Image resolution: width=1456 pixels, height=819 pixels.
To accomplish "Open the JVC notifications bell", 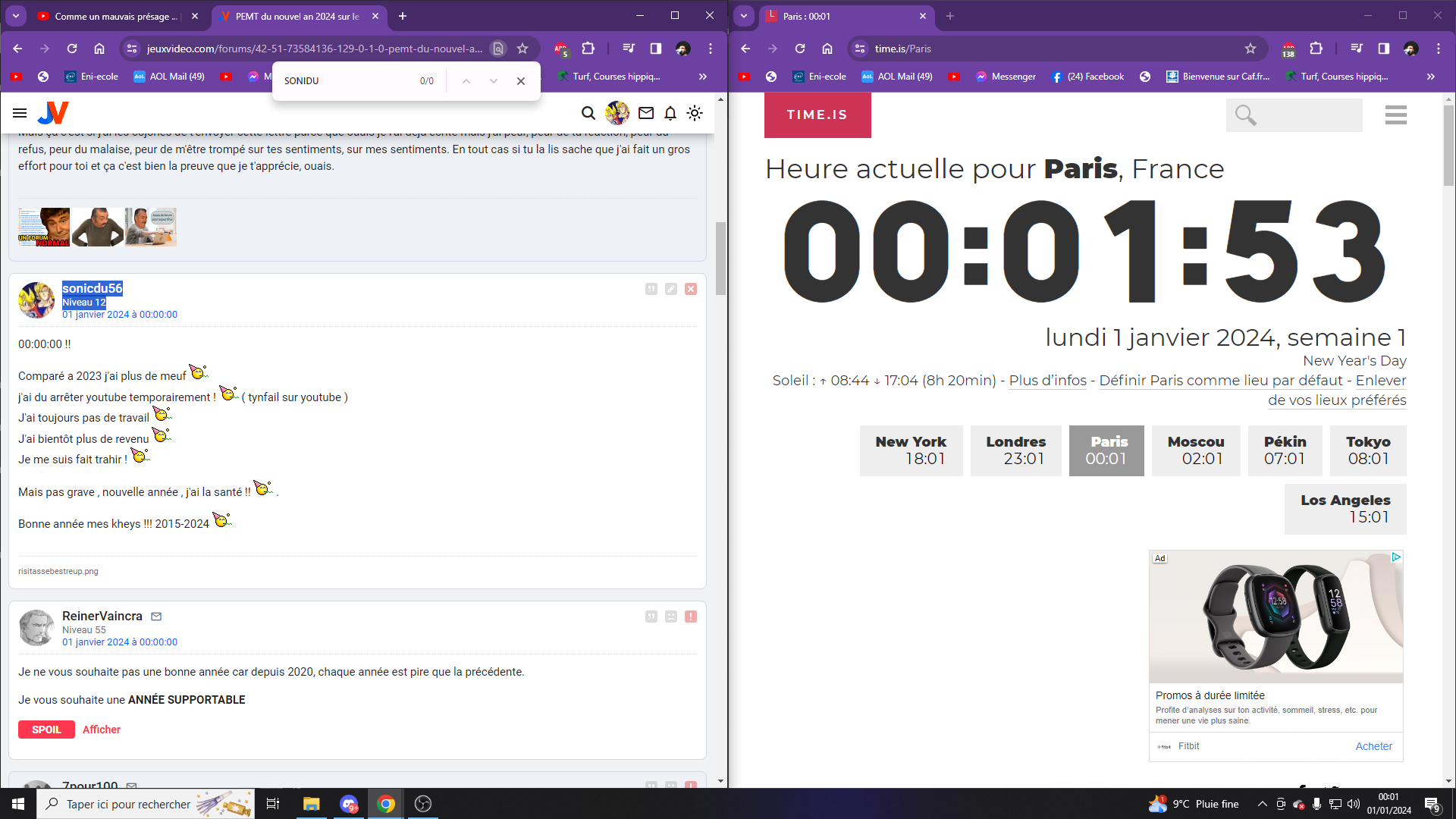I will pos(670,114).
